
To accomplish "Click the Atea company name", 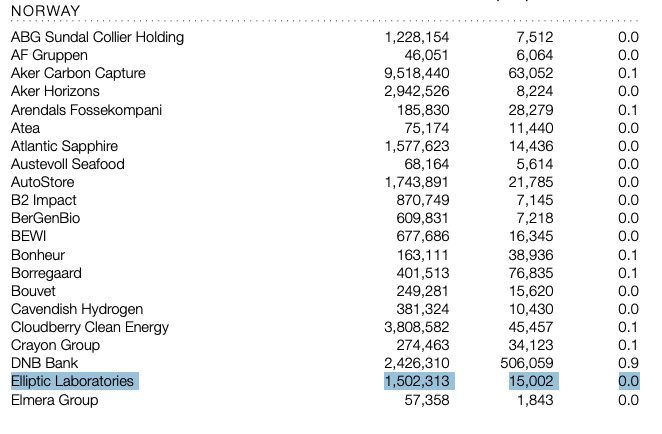I will [25, 128].
